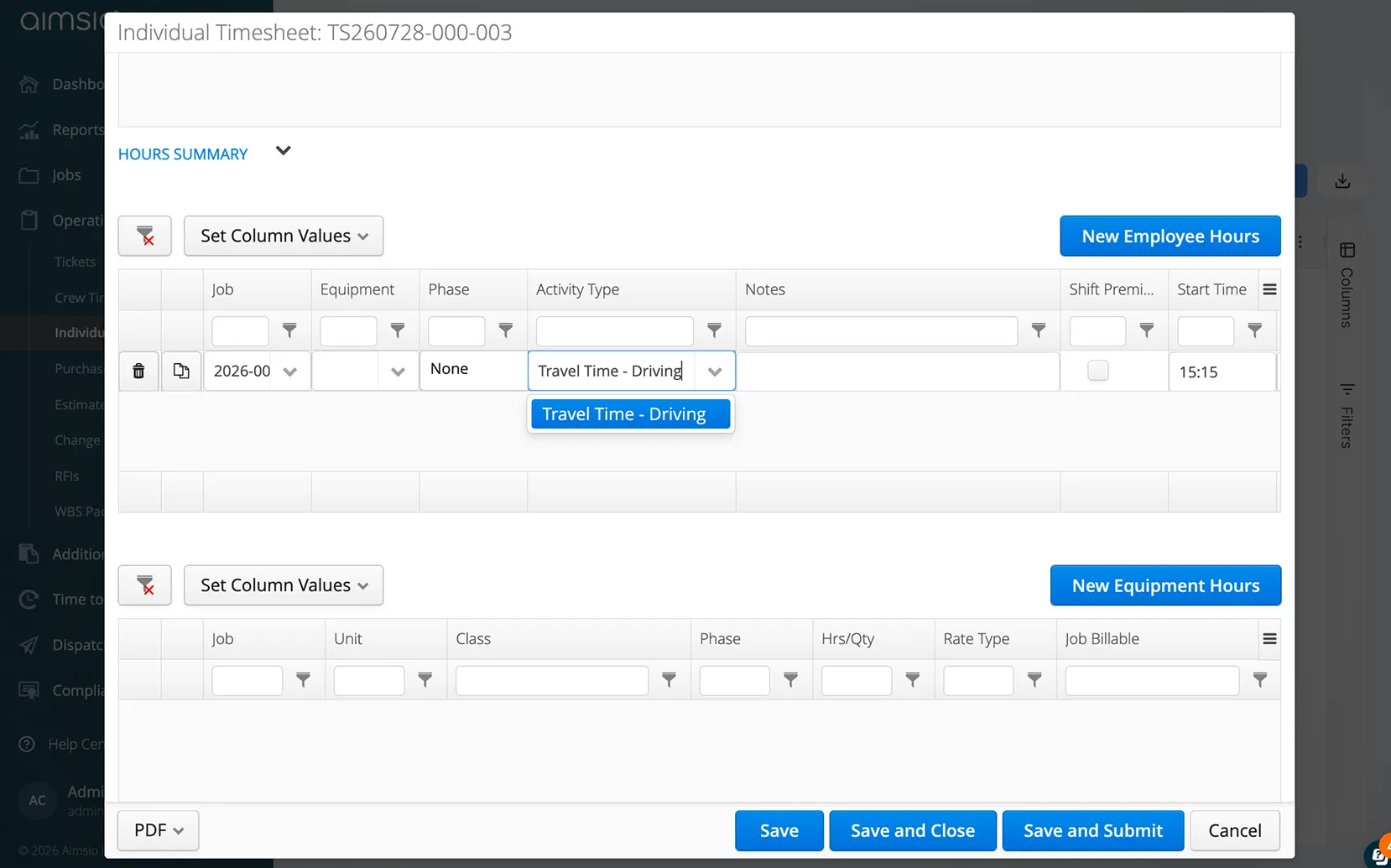Open the PDF dropdown button
Viewport: 1391px width, 868px height.
click(158, 830)
